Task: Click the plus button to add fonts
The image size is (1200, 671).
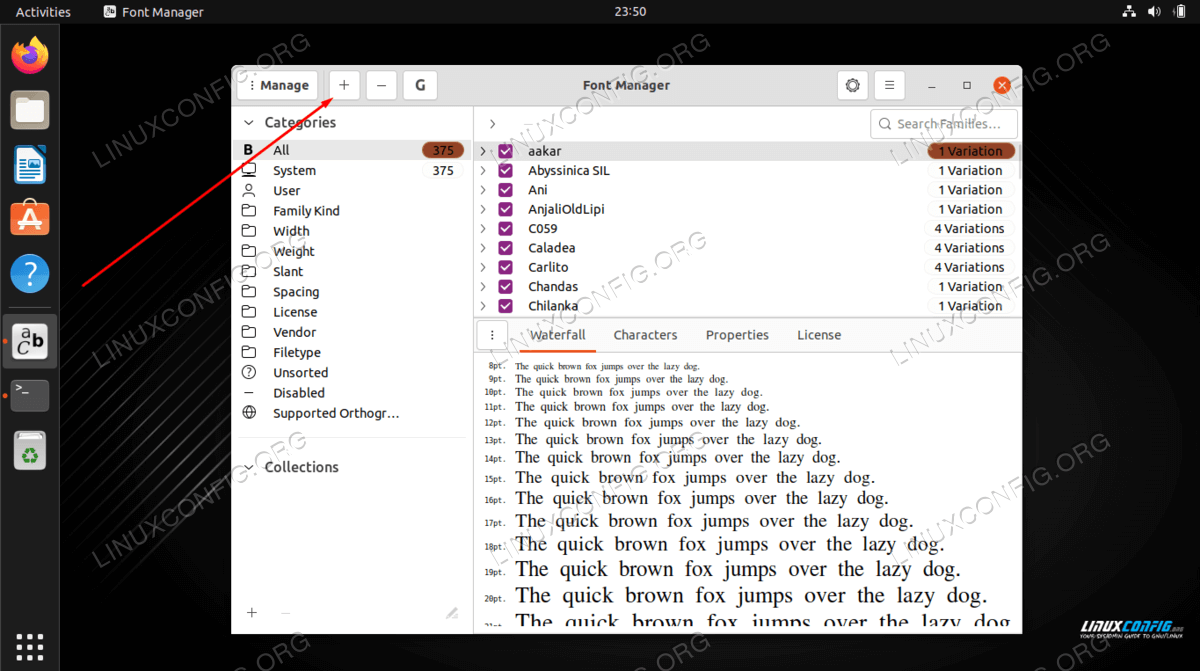Action: [344, 86]
